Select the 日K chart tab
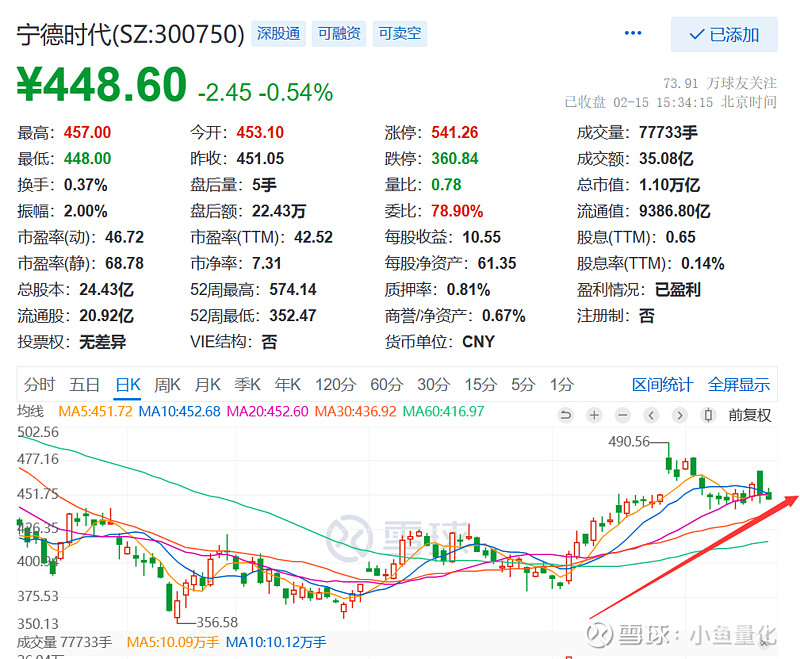The width and height of the screenshot is (800, 659). tap(128, 385)
